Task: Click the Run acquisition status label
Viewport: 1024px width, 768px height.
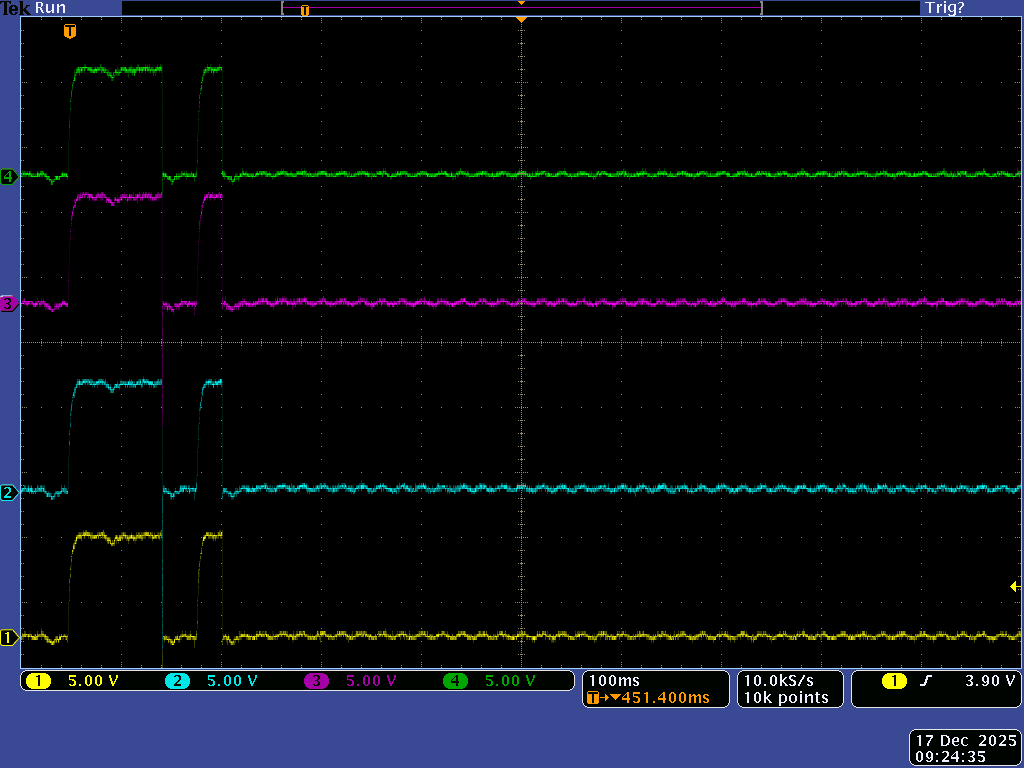Action: [x=50, y=8]
